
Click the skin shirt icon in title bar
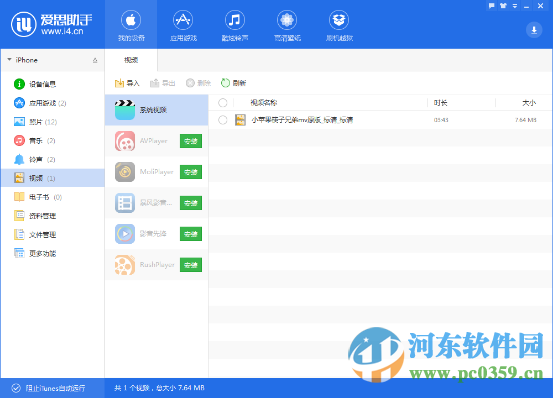click(x=503, y=6)
